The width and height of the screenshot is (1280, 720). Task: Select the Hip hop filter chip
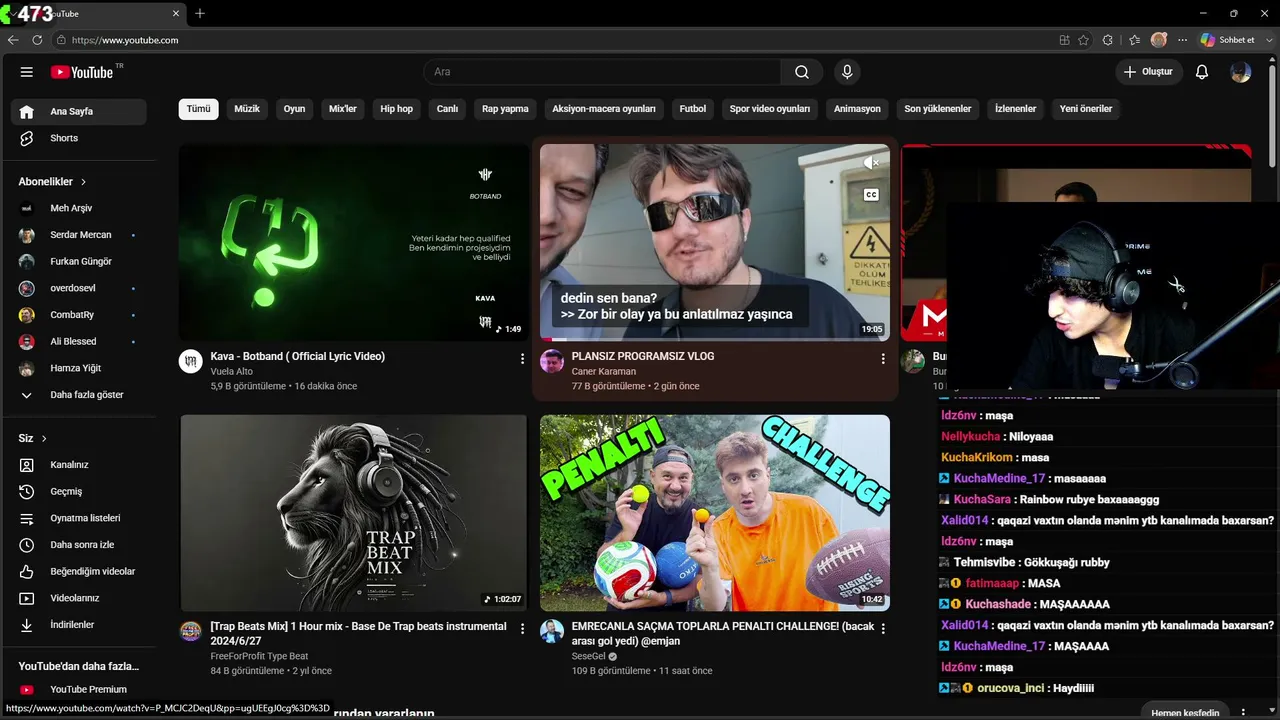pyautogui.click(x=397, y=109)
